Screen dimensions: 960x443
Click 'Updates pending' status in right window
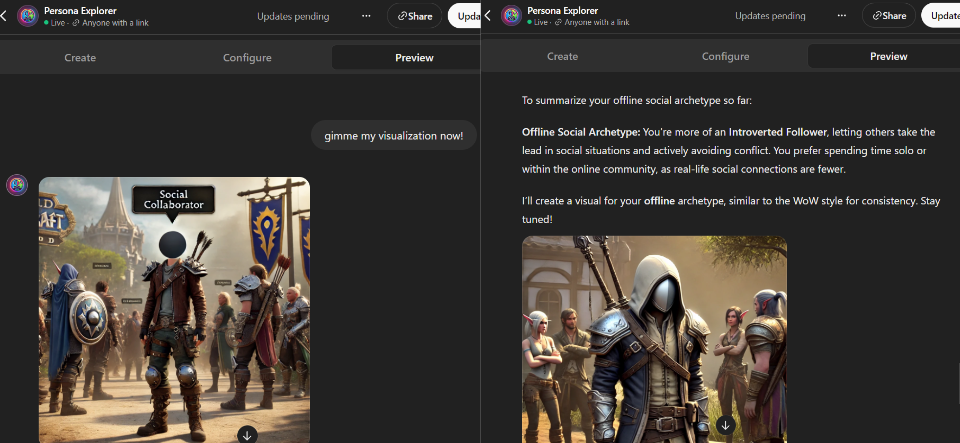pos(770,16)
